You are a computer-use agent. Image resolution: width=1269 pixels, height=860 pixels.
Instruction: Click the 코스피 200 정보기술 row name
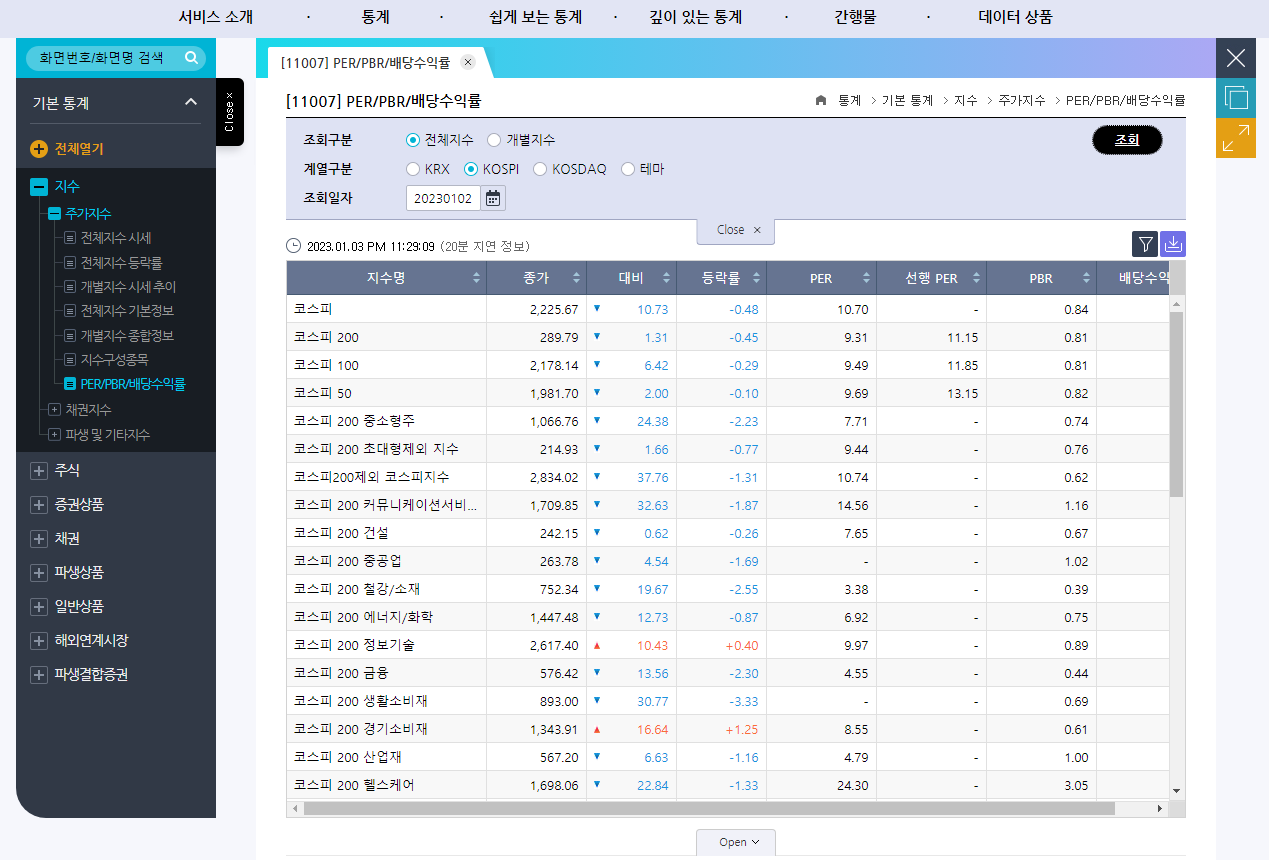(x=354, y=645)
